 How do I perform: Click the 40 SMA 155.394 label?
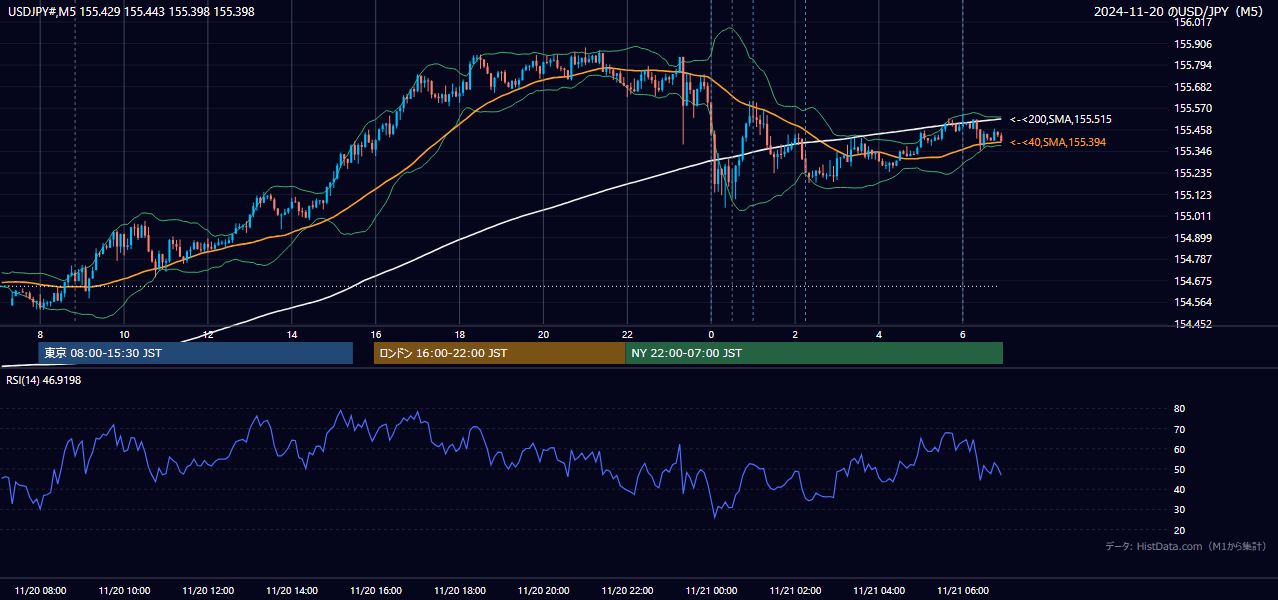pyautogui.click(x=1058, y=143)
